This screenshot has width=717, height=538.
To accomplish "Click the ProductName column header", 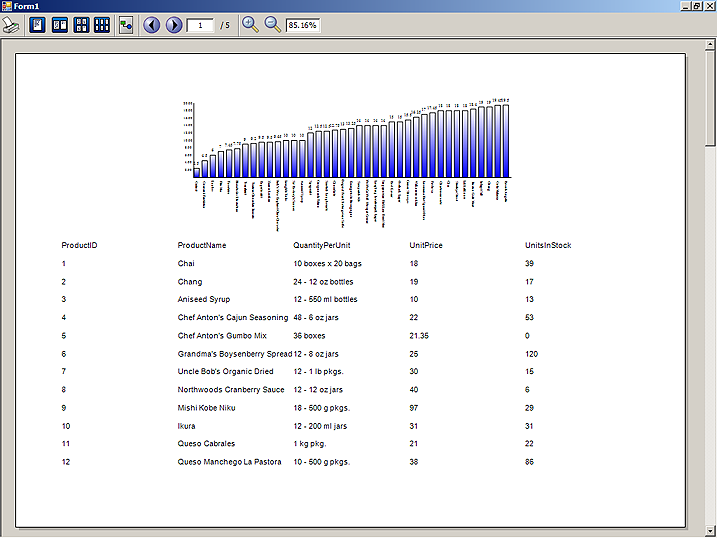I will (x=202, y=246).
